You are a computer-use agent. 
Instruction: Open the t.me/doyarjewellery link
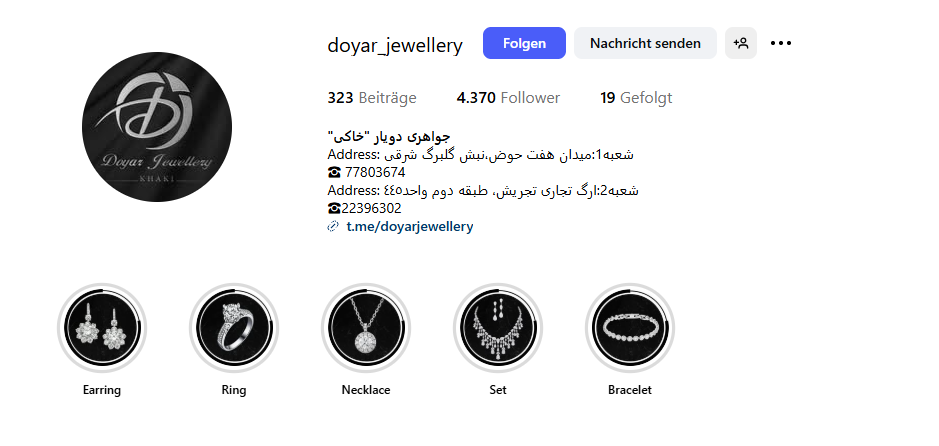410,226
